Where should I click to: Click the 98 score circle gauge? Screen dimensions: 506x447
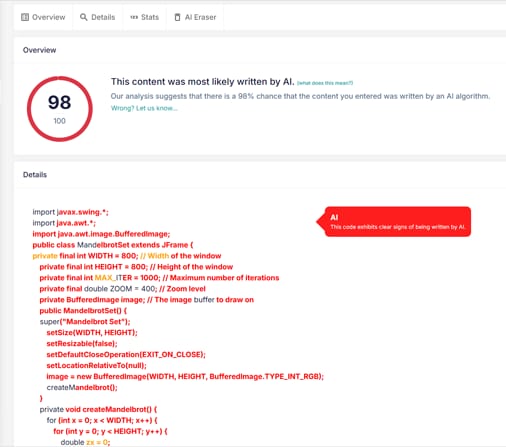60,109
